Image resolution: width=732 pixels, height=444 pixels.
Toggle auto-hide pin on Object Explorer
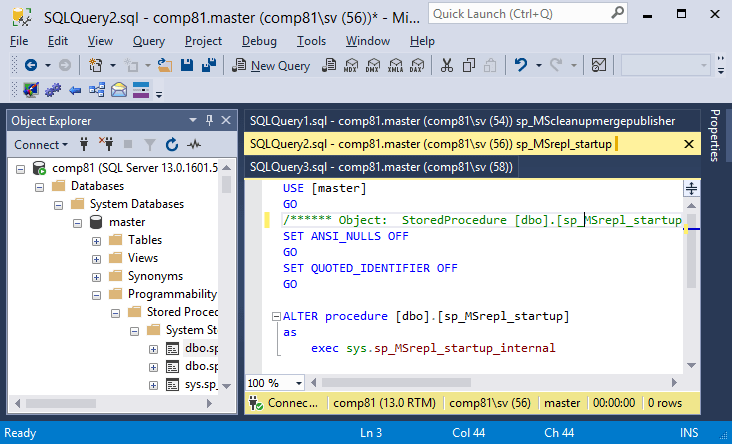(208, 120)
